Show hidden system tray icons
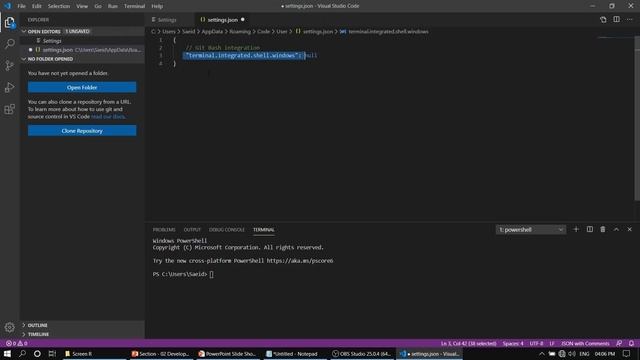This screenshot has height=360, width=640. coord(542,353)
